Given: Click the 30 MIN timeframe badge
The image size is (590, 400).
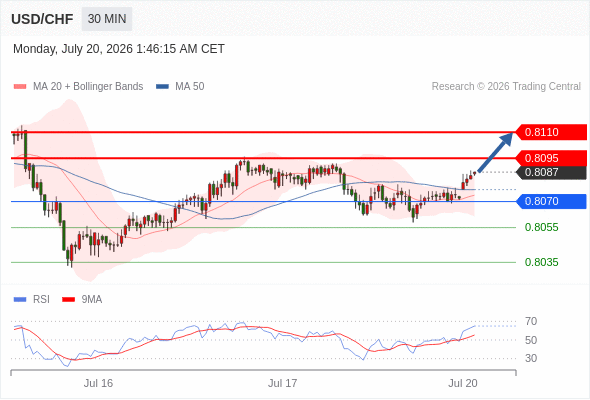Looking at the screenshot, I should 107,19.
